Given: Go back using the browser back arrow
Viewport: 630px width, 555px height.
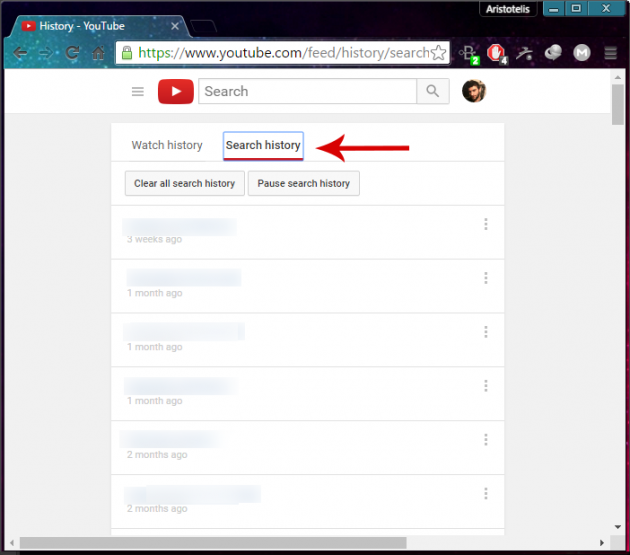Looking at the screenshot, I should click(x=20, y=53).
